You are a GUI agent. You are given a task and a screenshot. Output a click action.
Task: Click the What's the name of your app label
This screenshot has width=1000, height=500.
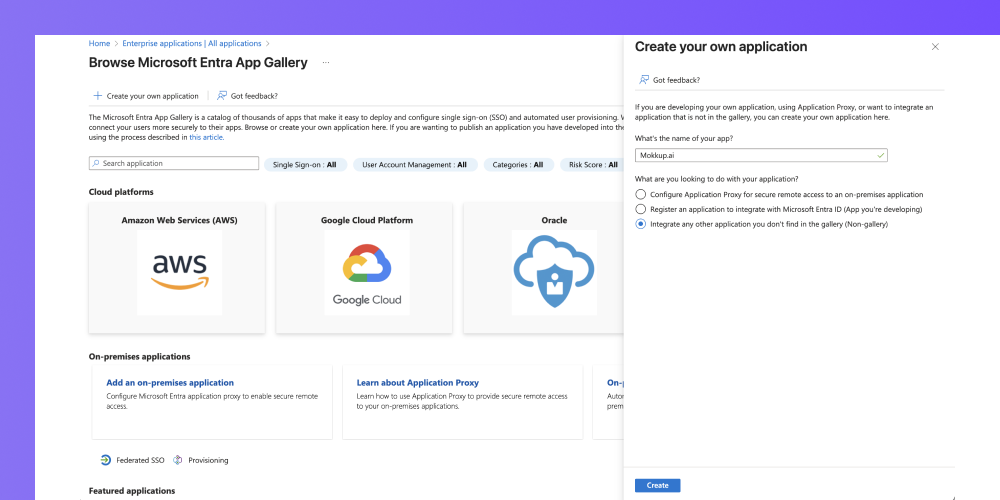(685, 138)
